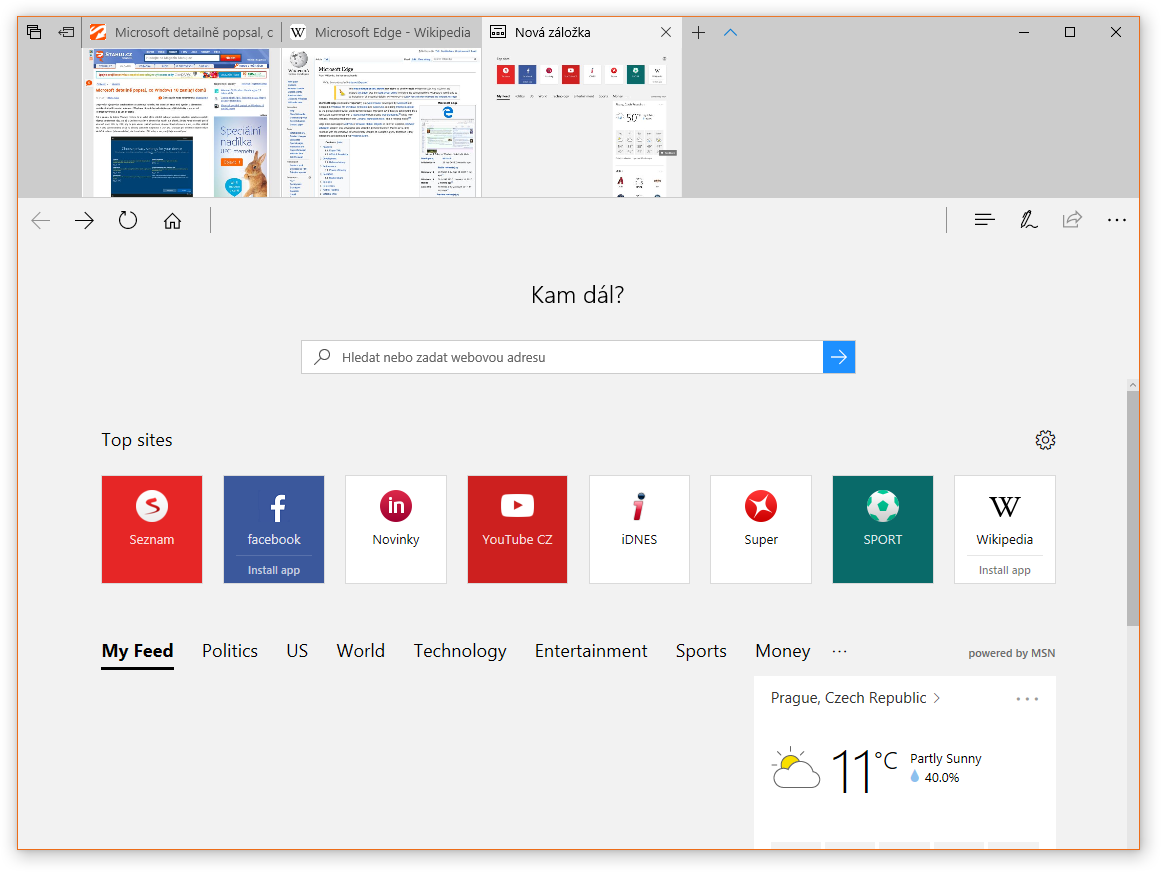1161x872 pixels.
Task: Open the new tab page preview thumbnail
Action: coord(582,123)
